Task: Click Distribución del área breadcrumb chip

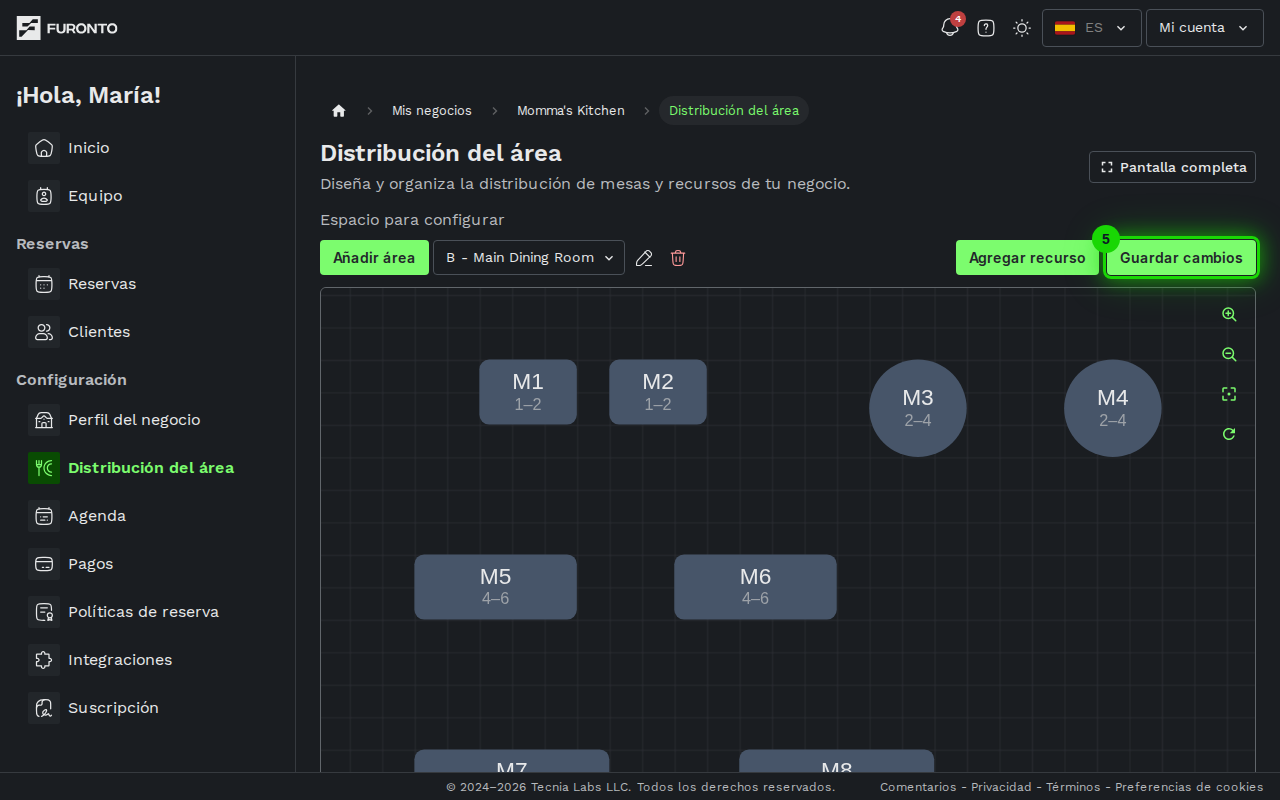Action: point(734,111)
